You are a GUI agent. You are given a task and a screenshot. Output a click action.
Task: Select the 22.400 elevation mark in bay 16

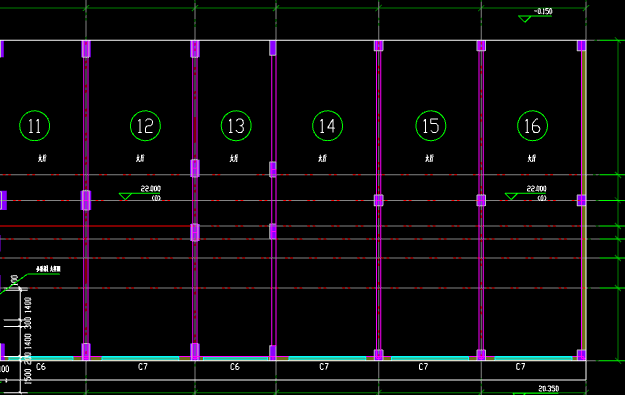tap(537, 189)
